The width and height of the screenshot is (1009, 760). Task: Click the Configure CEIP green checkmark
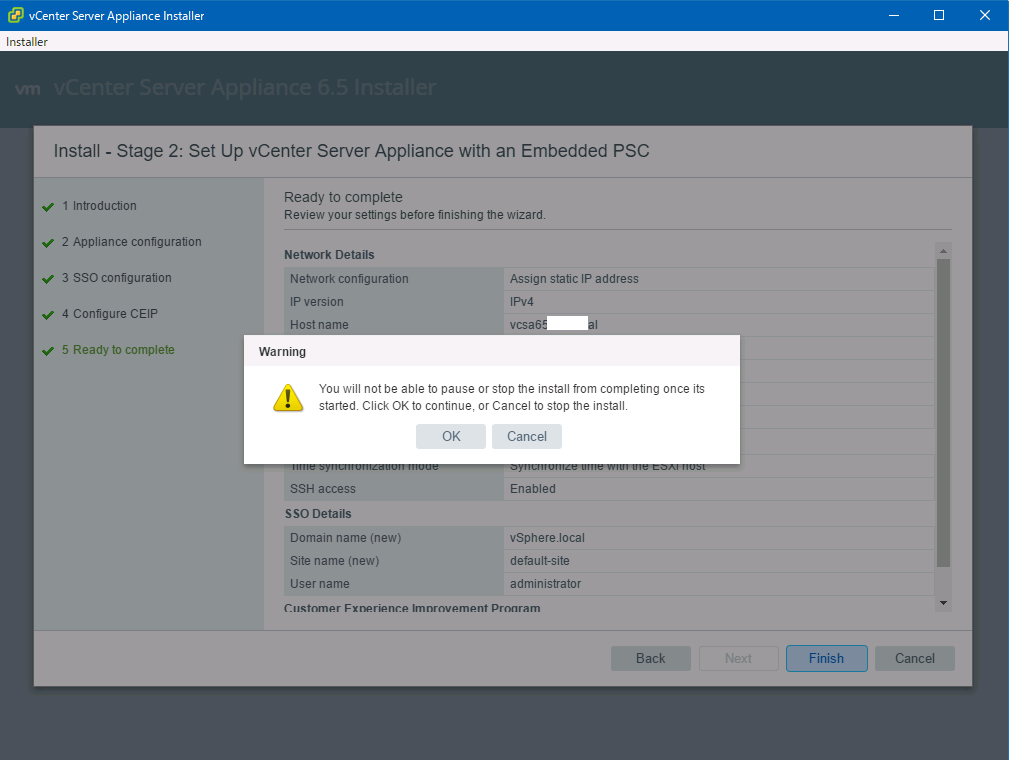click(48, 315)
